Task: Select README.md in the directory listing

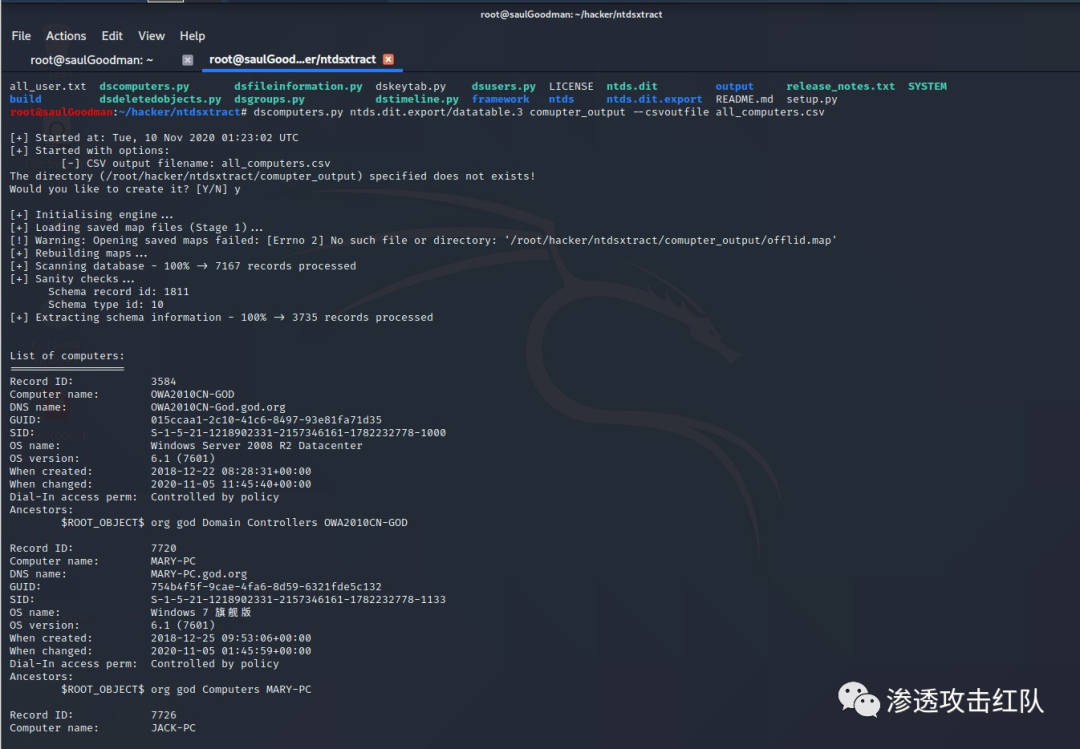Action: tap(745, 98)
